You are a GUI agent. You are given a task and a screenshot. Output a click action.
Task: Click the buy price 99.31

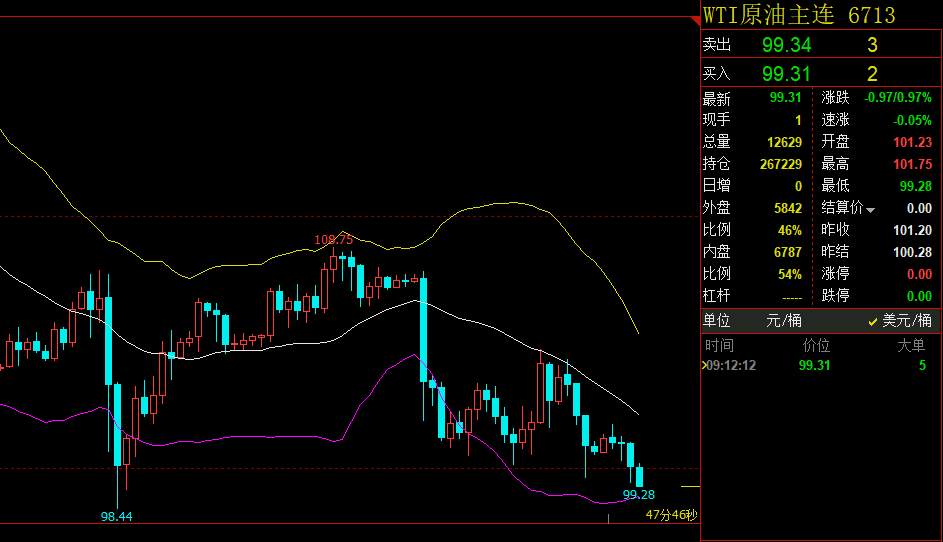point(786,74)
